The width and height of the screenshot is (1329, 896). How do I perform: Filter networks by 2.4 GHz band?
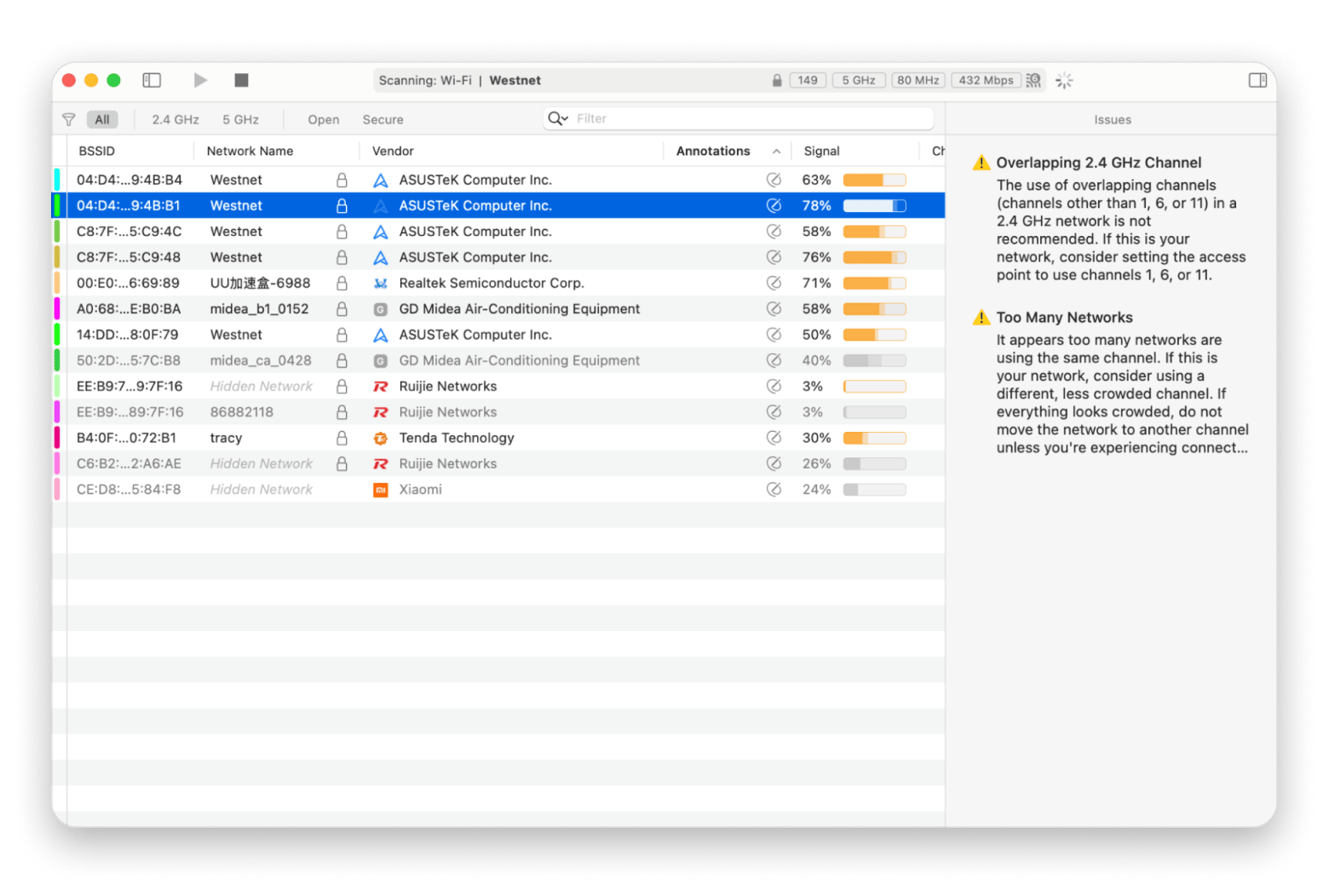(175, 120)
